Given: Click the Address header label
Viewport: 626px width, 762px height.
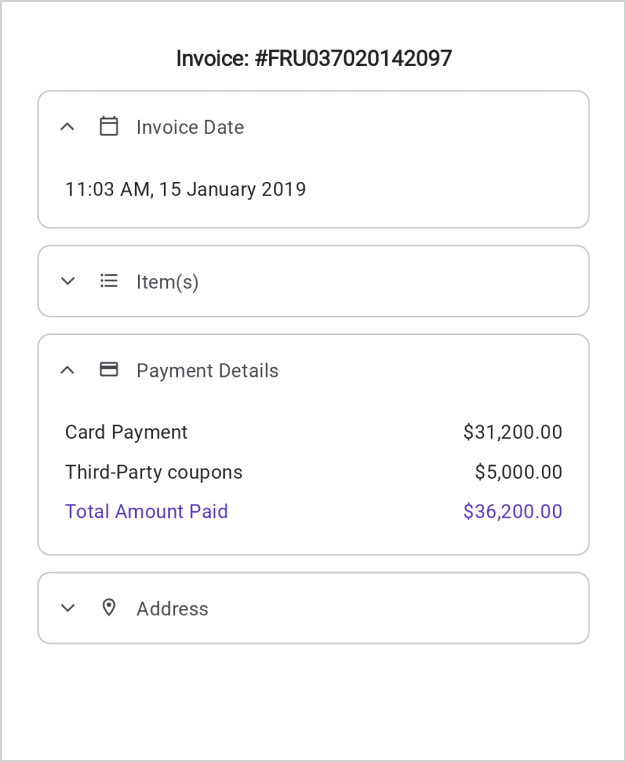Looking at the screenshot, I should [x=172, y=609].
